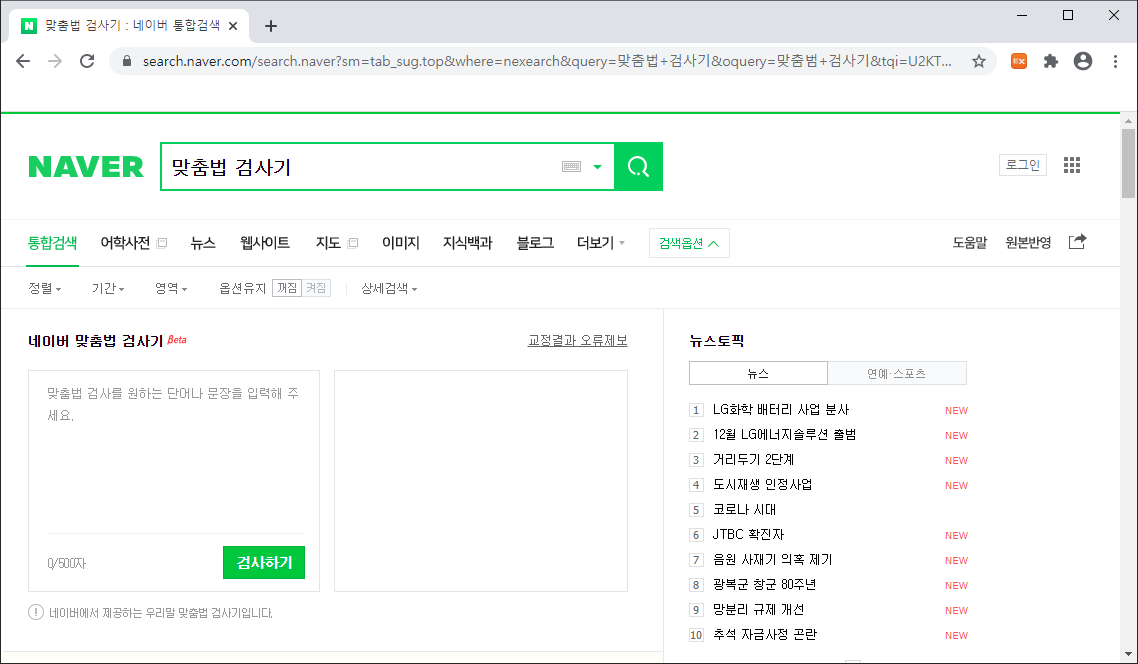Click the site lock icon in address bar
This screenshot has height=664, width=1138.
click(x=127, y=61)
